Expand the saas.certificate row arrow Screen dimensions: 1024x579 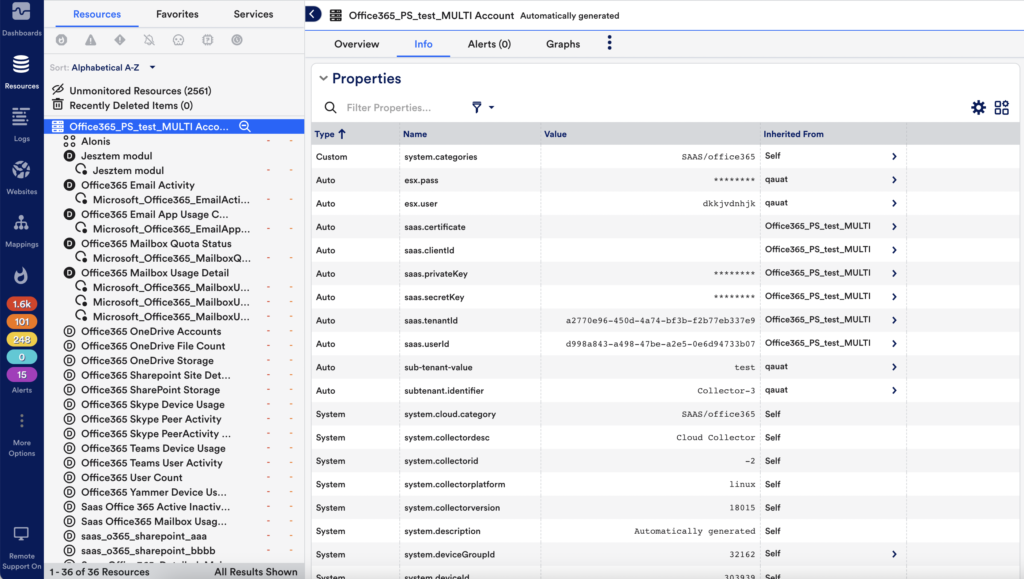(x=895, y=227)
